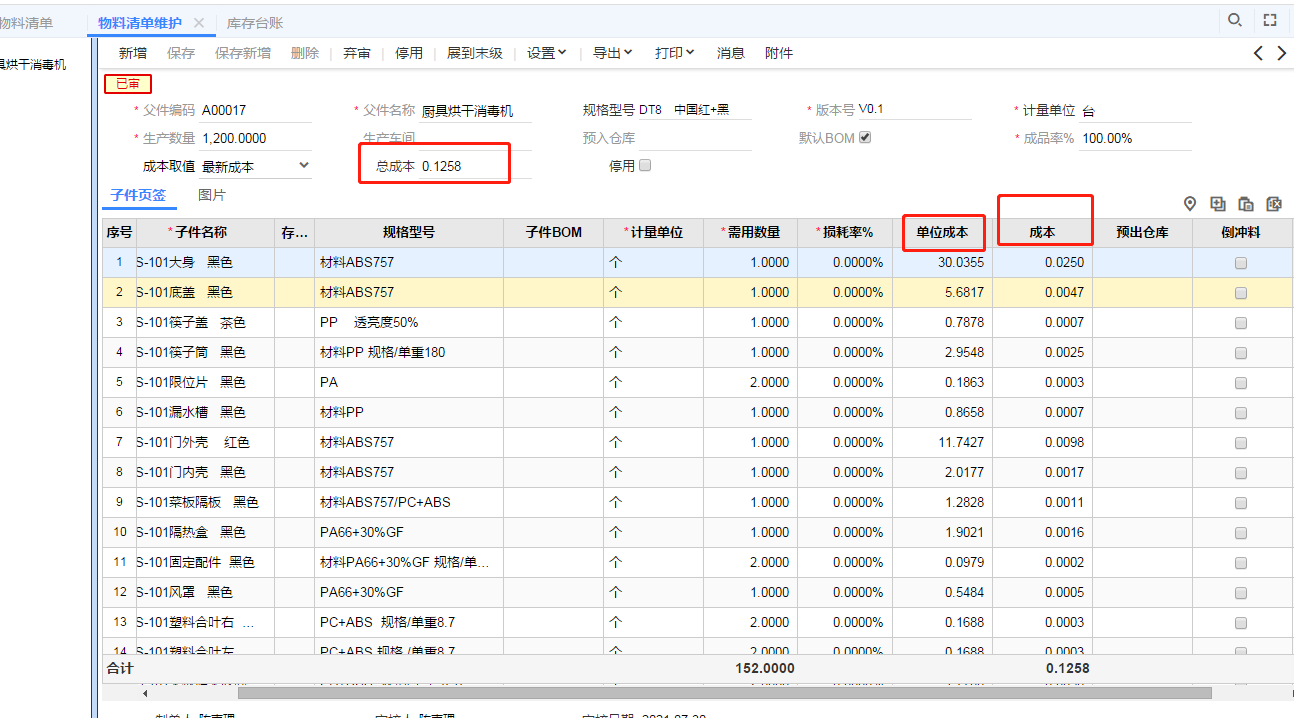Screen dimensions: 1294x718
Task: Select the 图片 tab
Action: coord(212,195)
